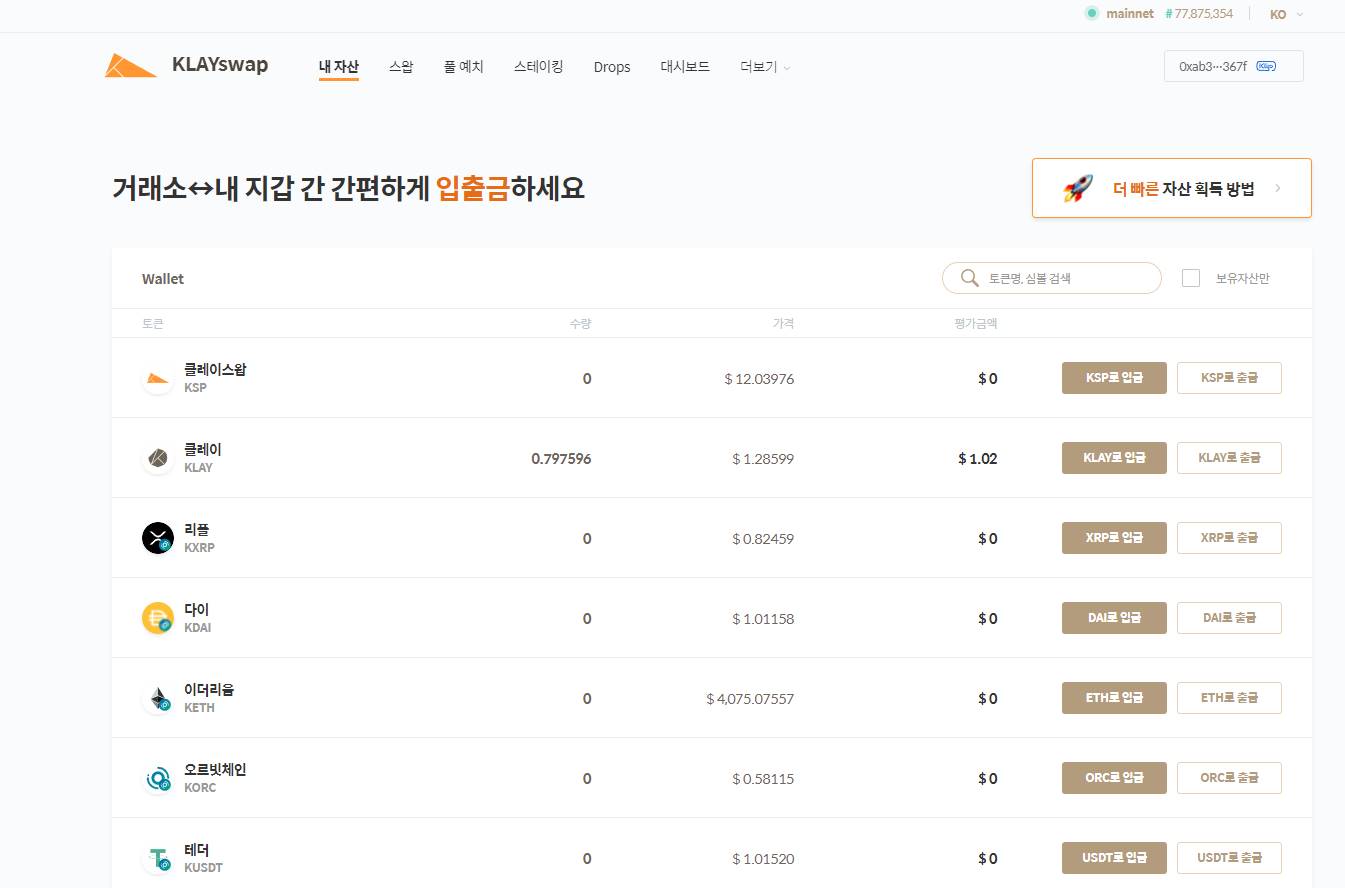Click the rocket icon in banner

[1077, 188]
